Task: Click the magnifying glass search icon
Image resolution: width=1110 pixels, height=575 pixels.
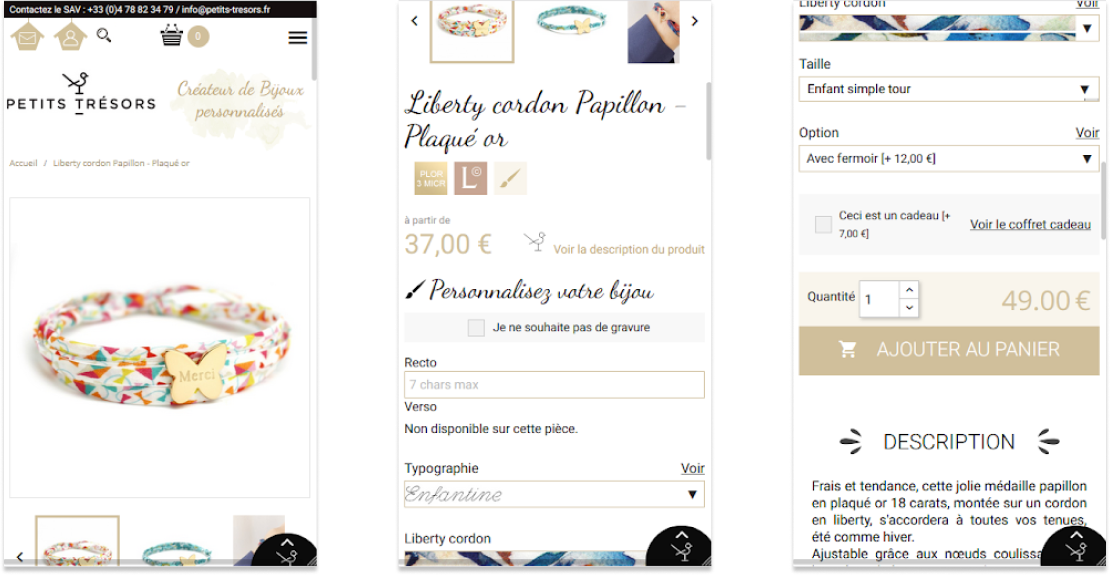Action: 104,35
